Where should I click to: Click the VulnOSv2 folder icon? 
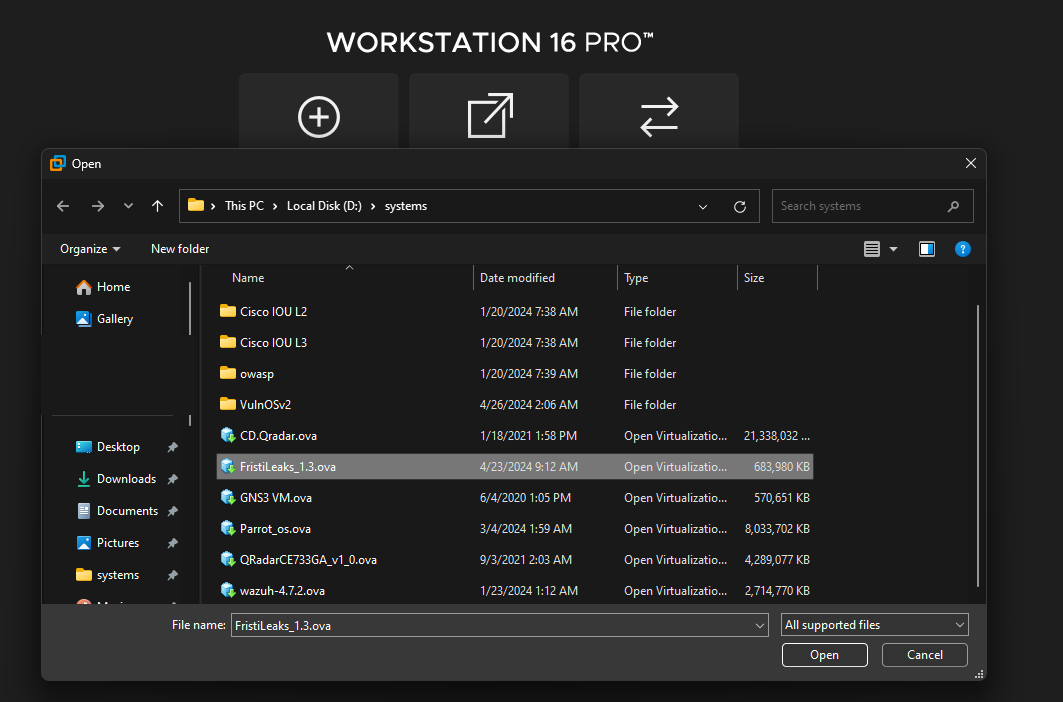(x=228, y=404)
